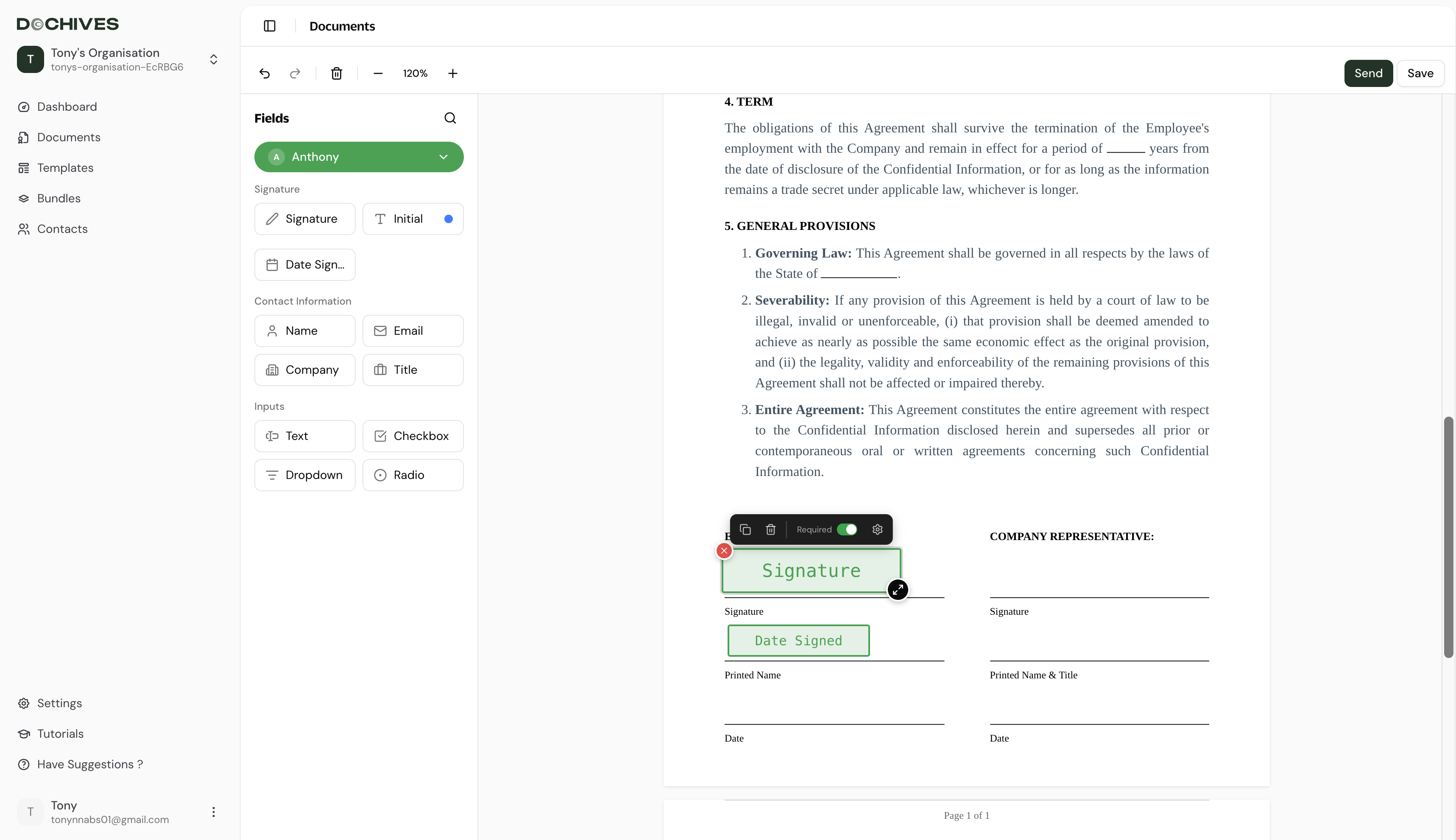Duplicate the selected Signature field
The height and width of the screenshot is (840, 1456).
[x=745, y=529]
